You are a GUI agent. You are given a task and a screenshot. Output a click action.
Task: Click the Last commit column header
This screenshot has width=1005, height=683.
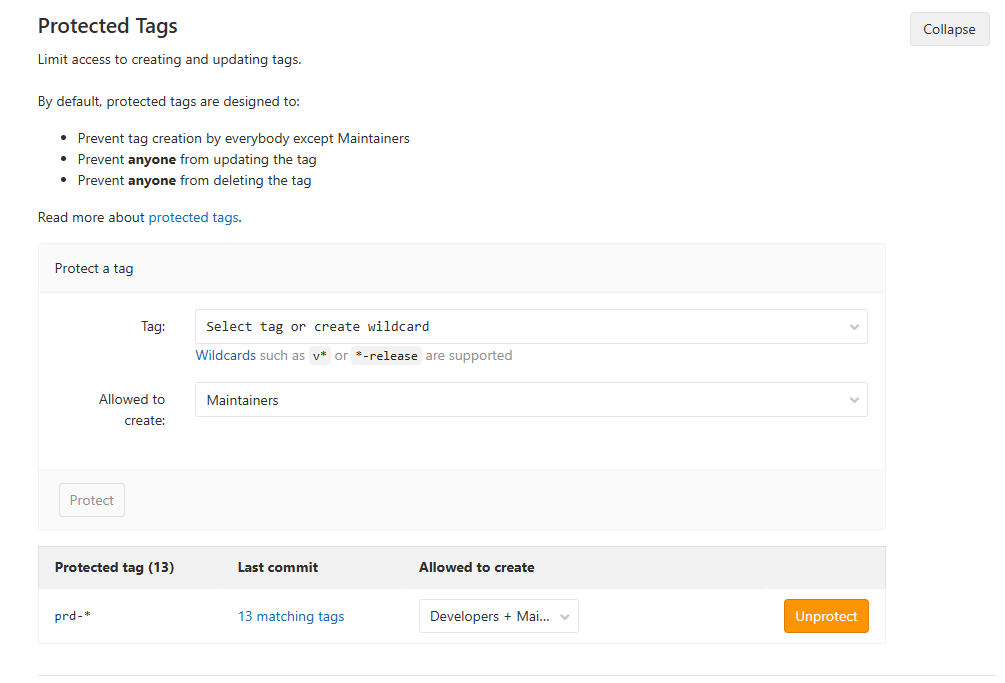(x=278, y=567)
